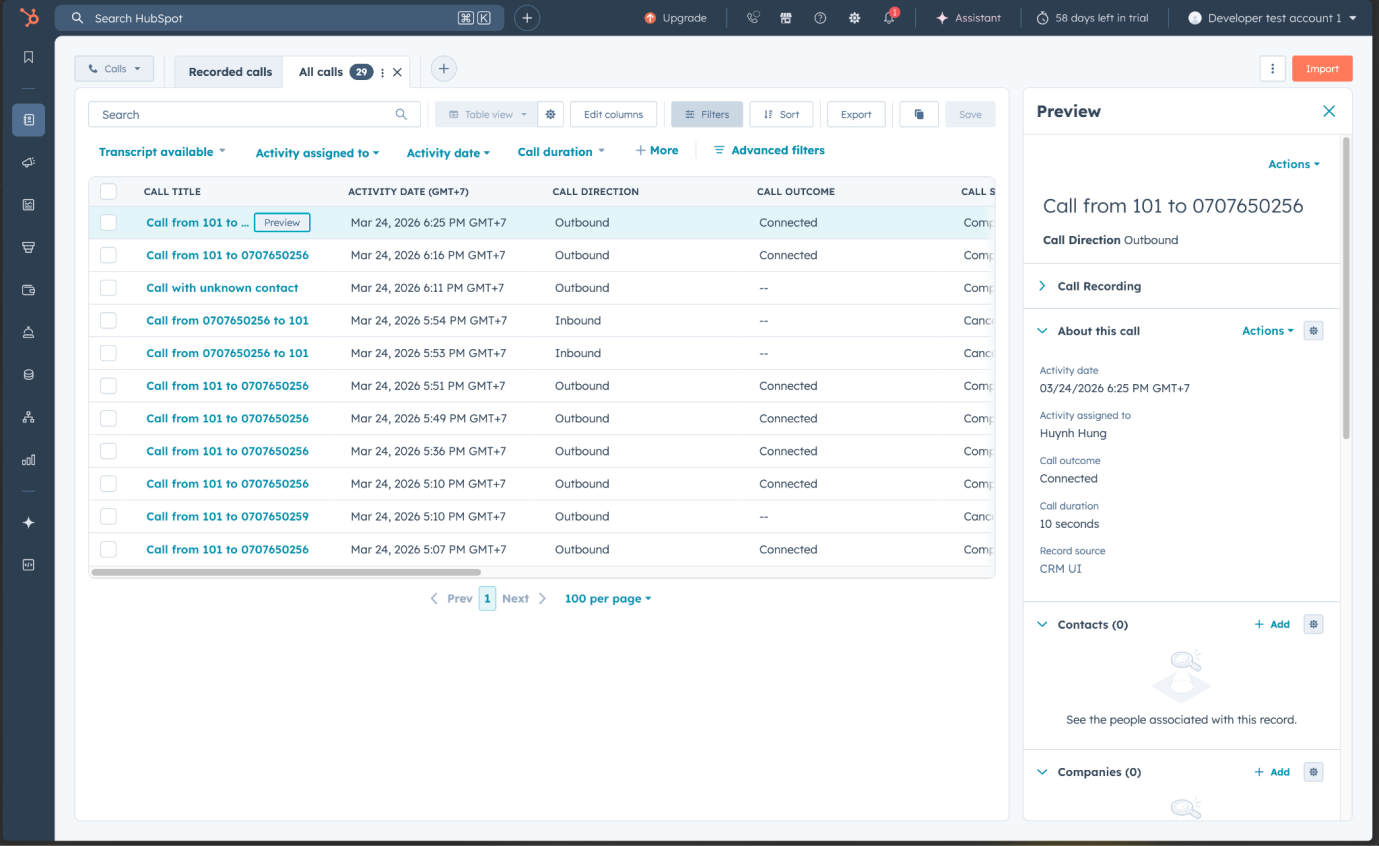The image size is (1379, 846).
Task: Open the marketplace icon in top bar
Action: [x=786, y=18]
